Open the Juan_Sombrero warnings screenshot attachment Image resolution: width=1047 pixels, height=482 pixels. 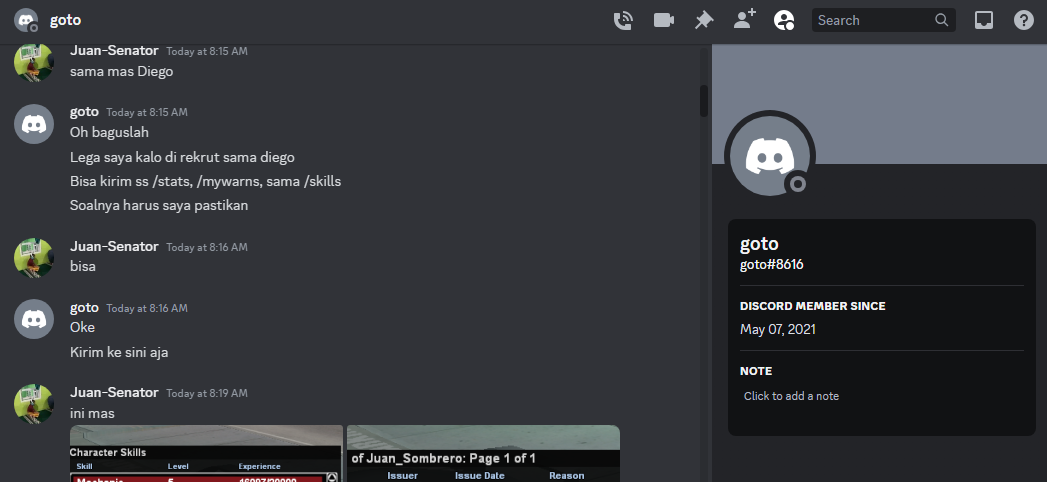(483, 453)
